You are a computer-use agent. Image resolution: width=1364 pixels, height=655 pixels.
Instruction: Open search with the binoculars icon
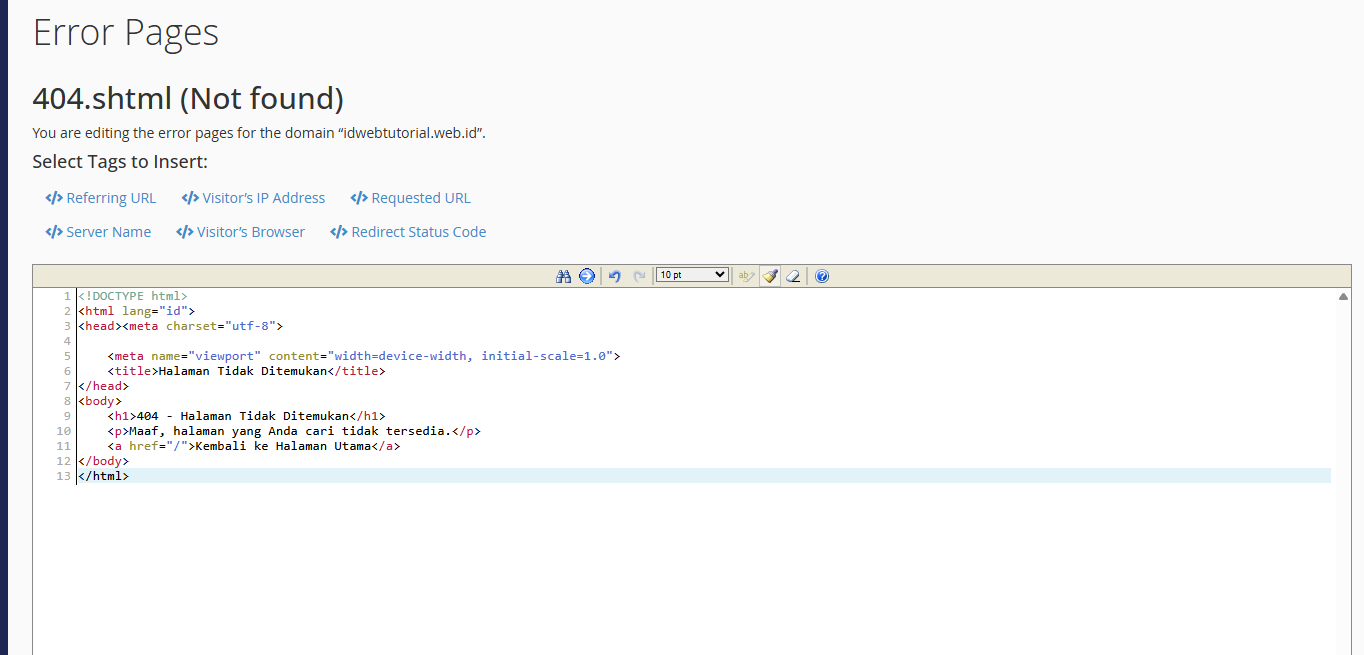[x=563, y=276]
